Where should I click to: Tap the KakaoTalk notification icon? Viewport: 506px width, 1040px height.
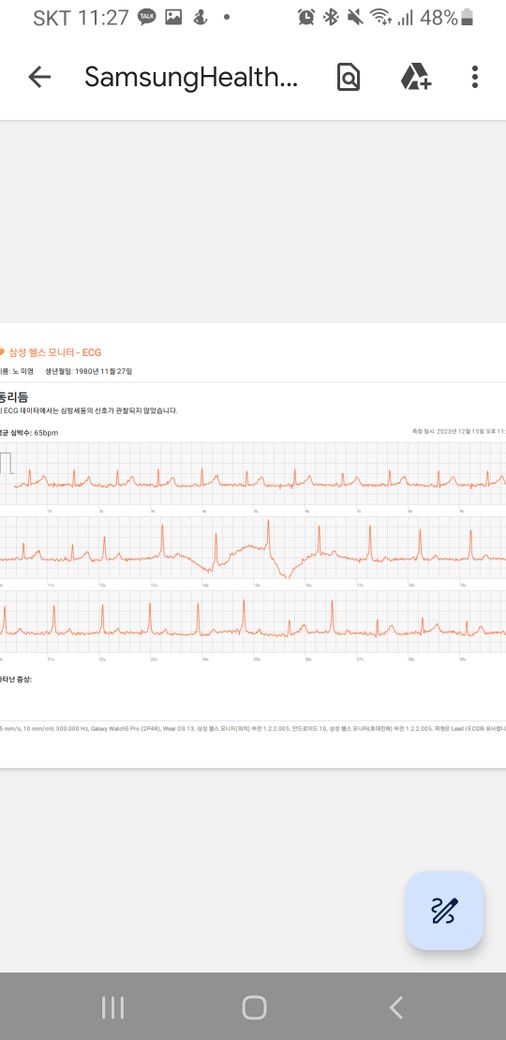click(x=147, y=18)
